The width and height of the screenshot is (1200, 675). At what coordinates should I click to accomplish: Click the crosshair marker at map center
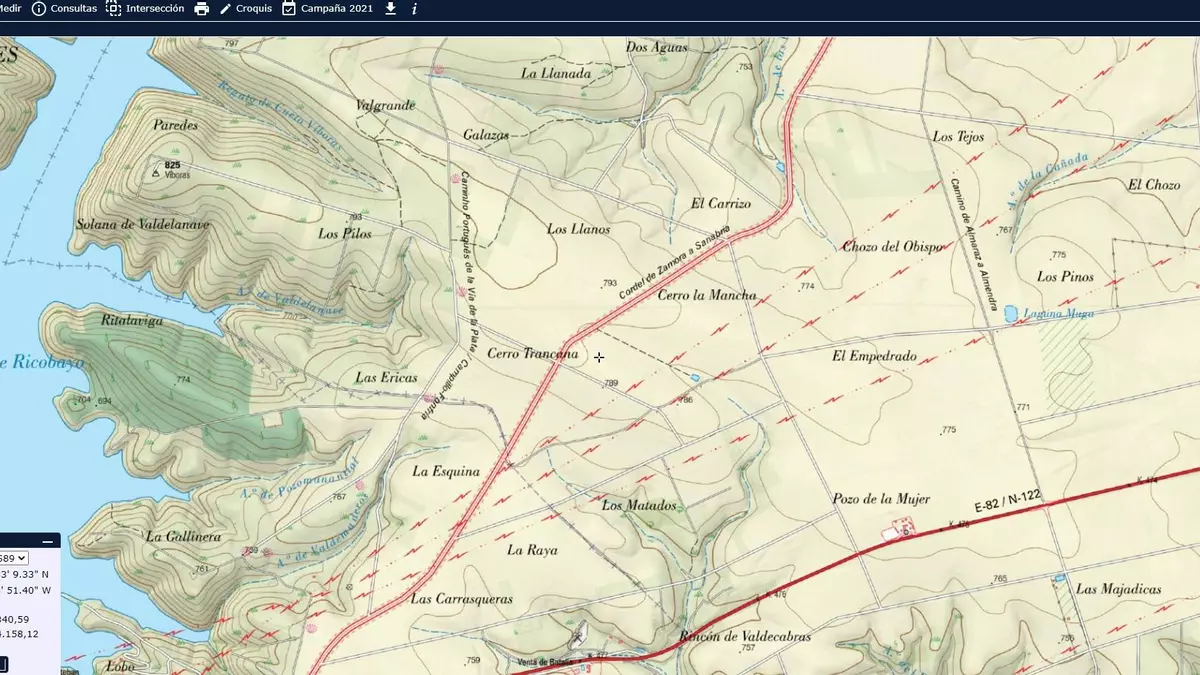click(x=599, y=357)
